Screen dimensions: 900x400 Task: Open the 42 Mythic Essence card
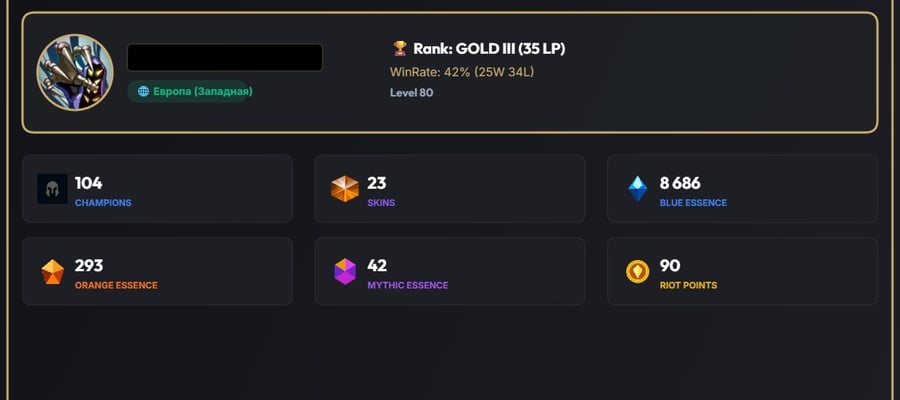coord(450,271)
